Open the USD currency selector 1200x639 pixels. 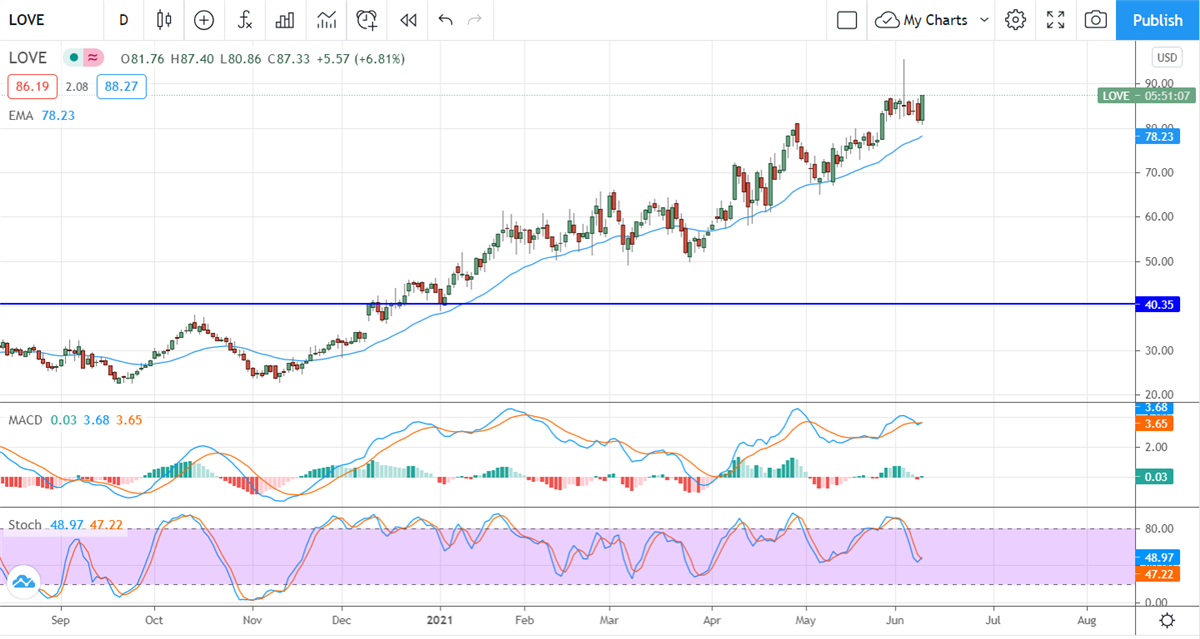(1167, 57)
